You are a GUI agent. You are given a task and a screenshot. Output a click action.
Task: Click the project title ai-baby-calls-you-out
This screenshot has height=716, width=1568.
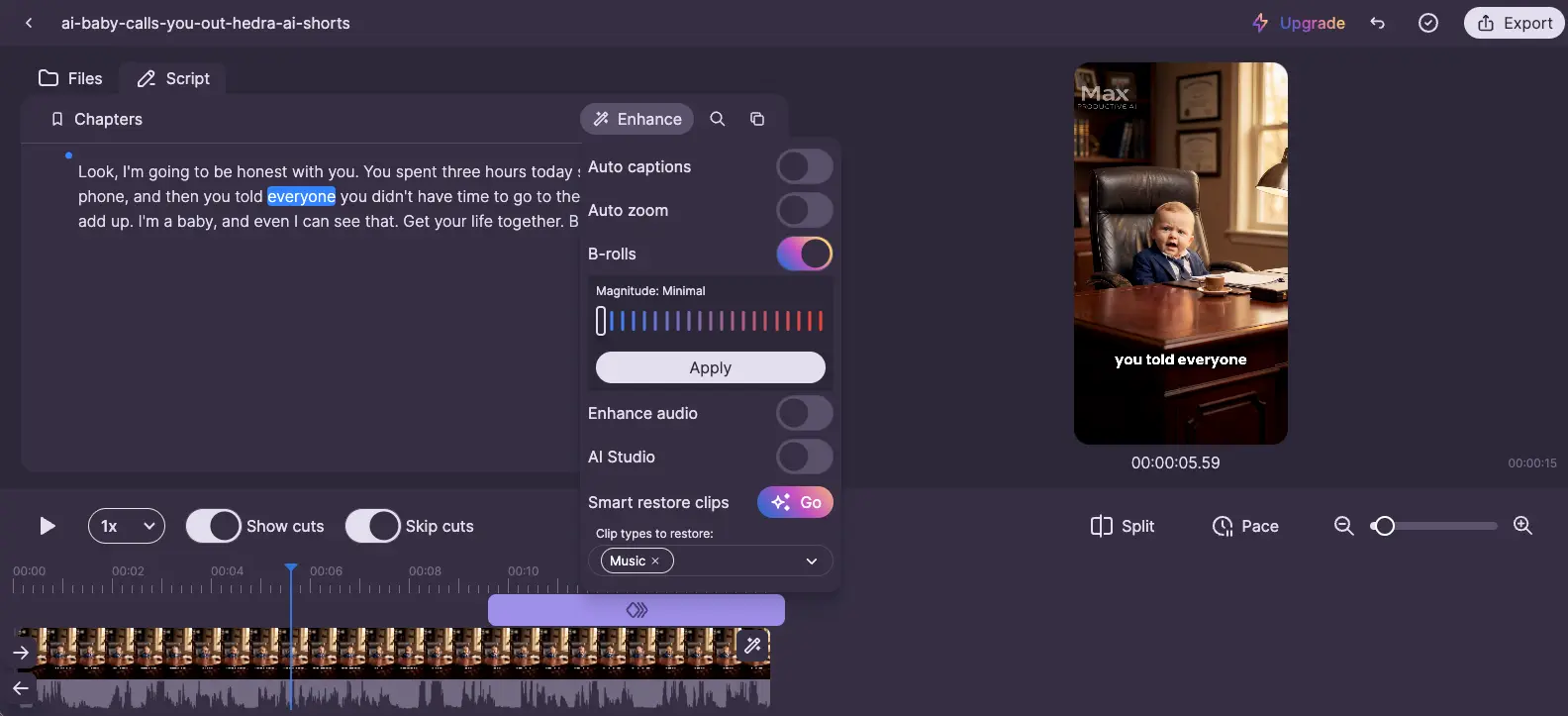coord(205,23)
